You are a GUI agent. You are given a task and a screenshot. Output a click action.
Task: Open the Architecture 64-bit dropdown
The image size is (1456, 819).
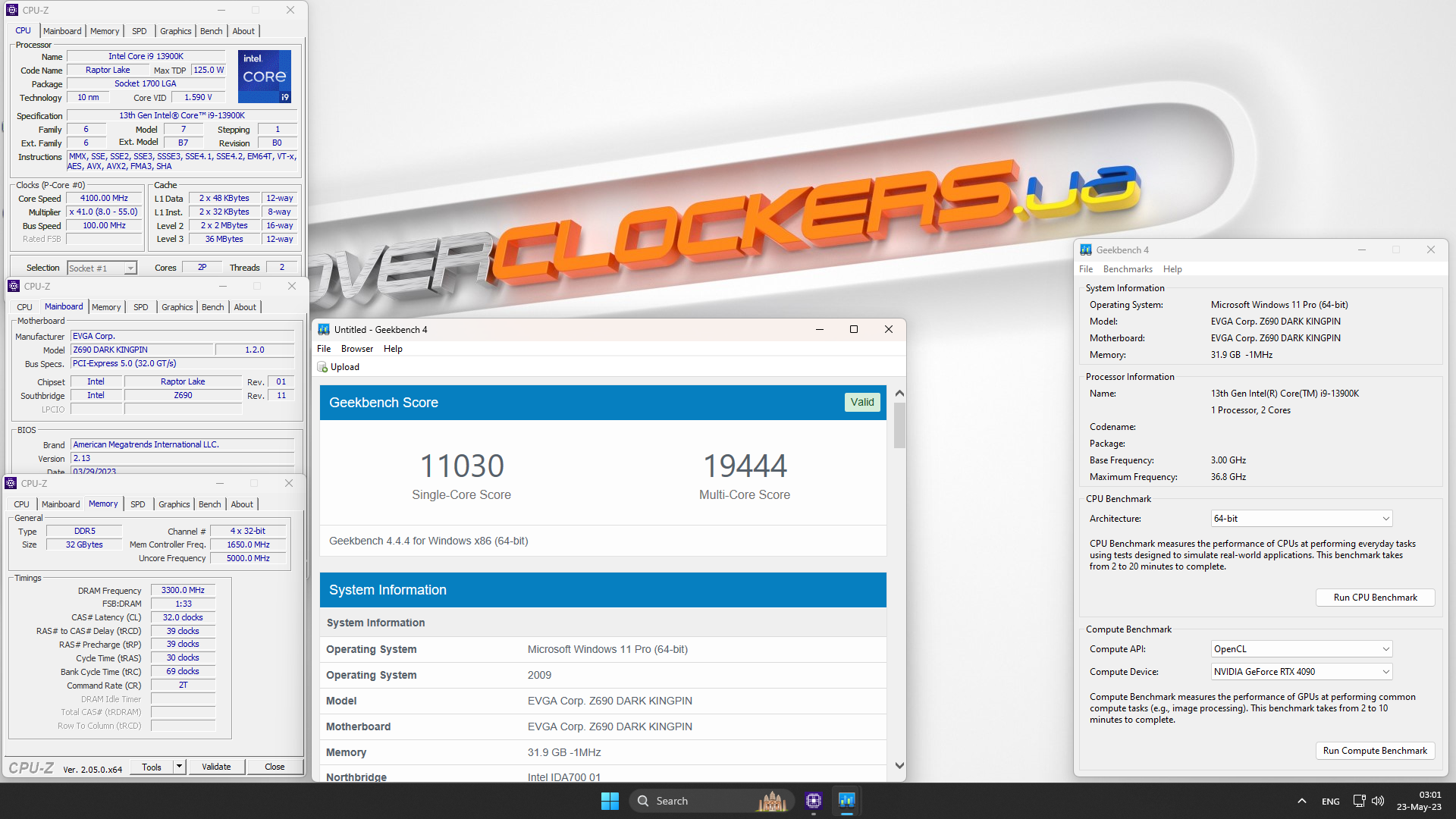(1301, 519)
